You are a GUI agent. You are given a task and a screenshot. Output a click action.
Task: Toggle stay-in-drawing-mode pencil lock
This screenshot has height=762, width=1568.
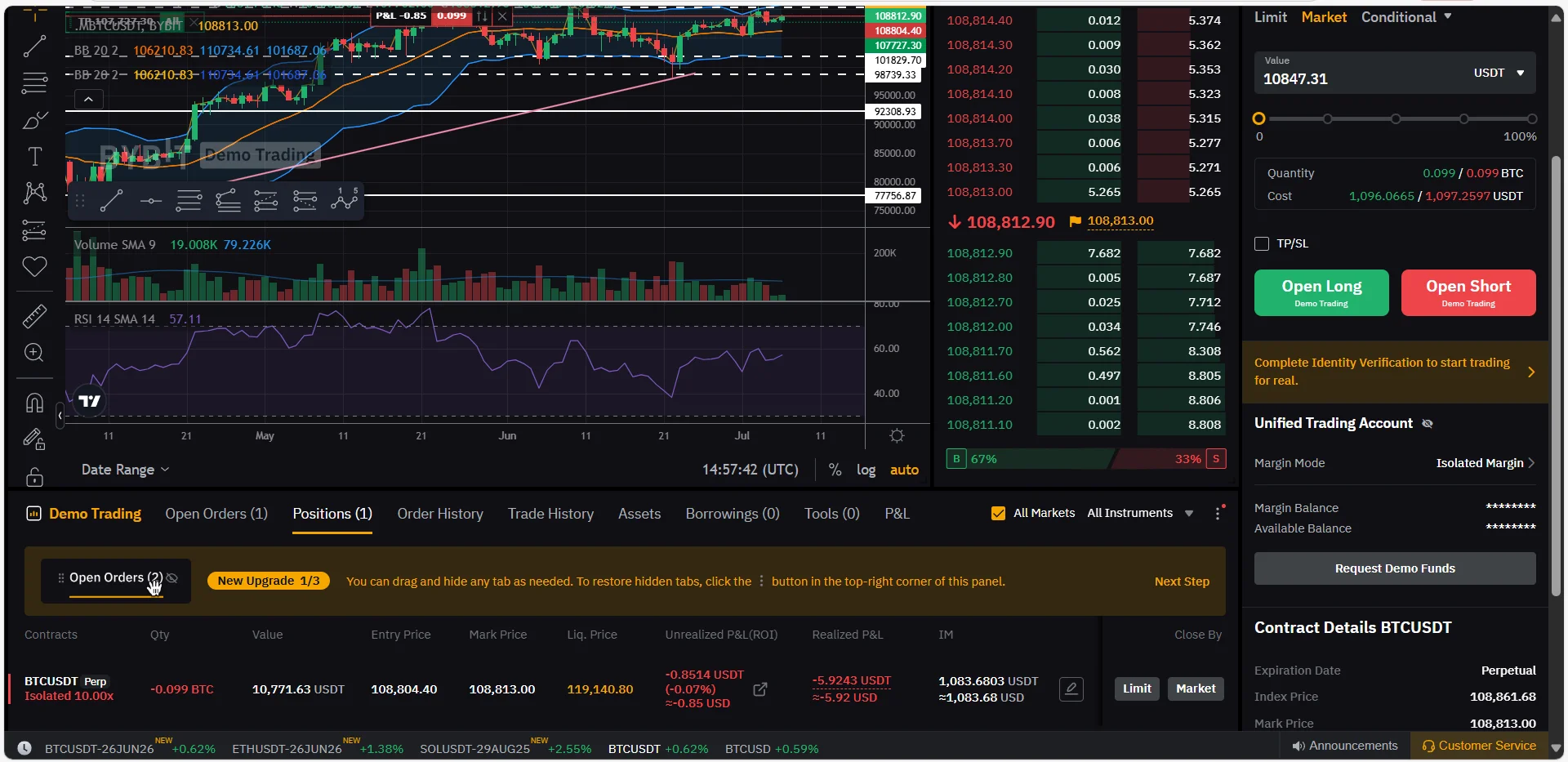pos(34,439)
